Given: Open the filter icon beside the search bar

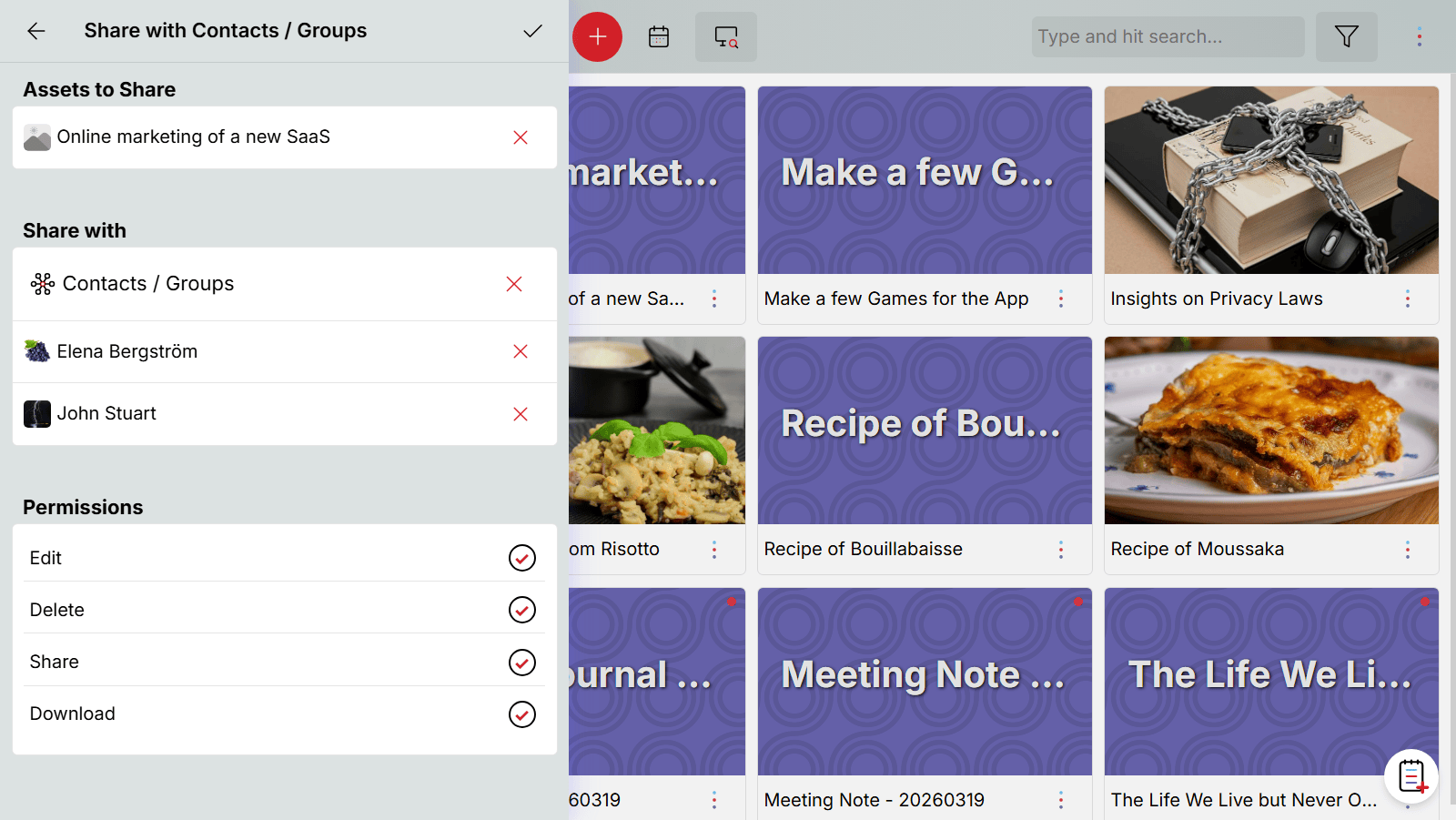Looking at the screenshot, I should pyautogui.click(x=1347, y=36).
